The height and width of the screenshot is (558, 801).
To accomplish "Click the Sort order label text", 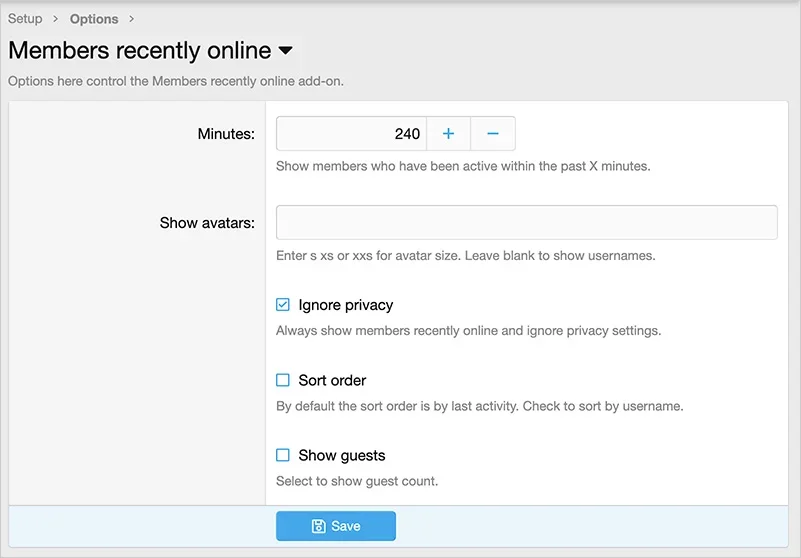I will [x=332, y=380].
